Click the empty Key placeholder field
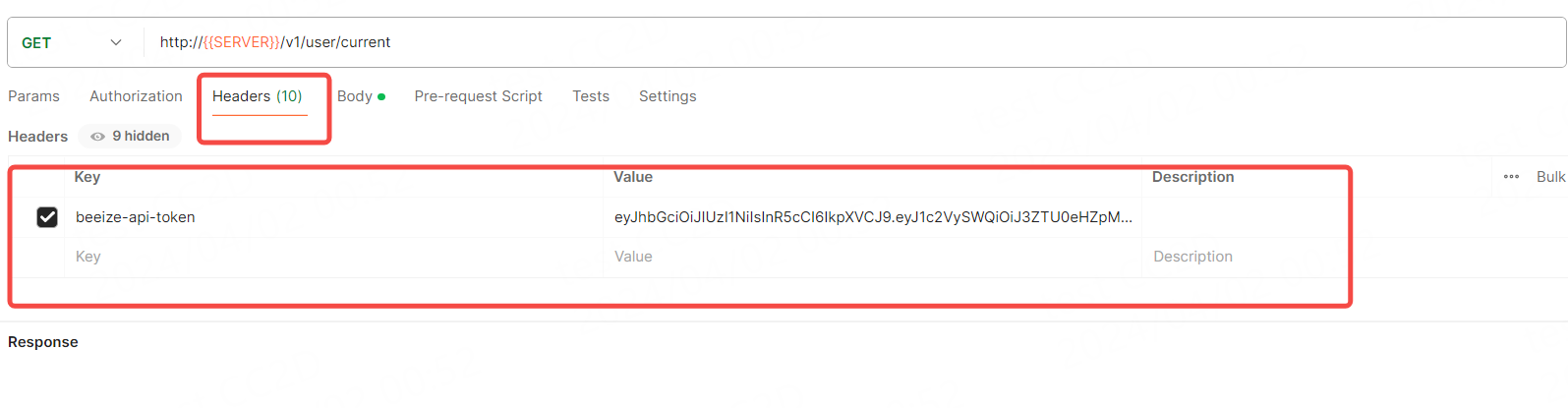This screenshot has width=1568, height=408. [x=333, y=257]
